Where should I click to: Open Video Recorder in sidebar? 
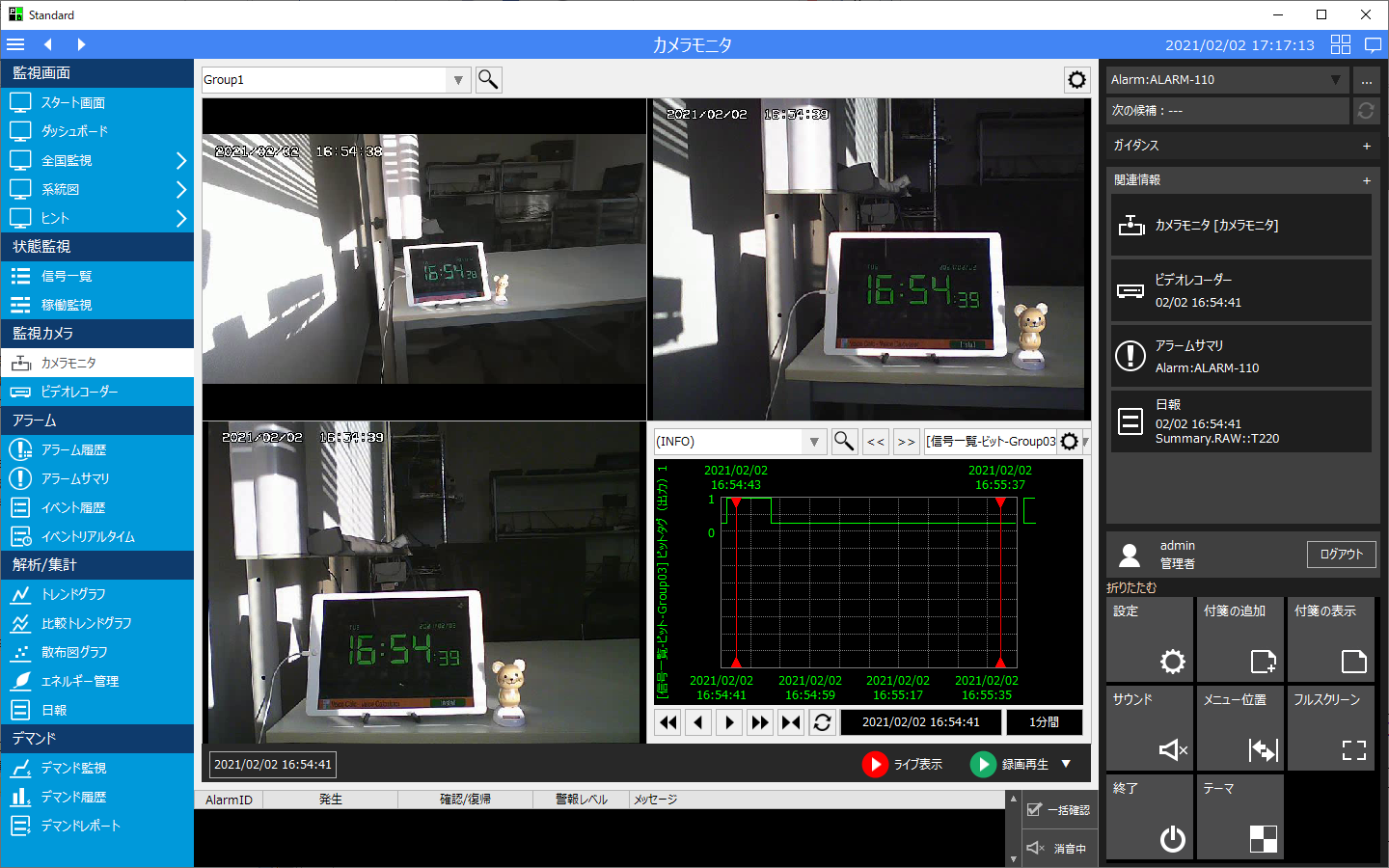(79, 392)
